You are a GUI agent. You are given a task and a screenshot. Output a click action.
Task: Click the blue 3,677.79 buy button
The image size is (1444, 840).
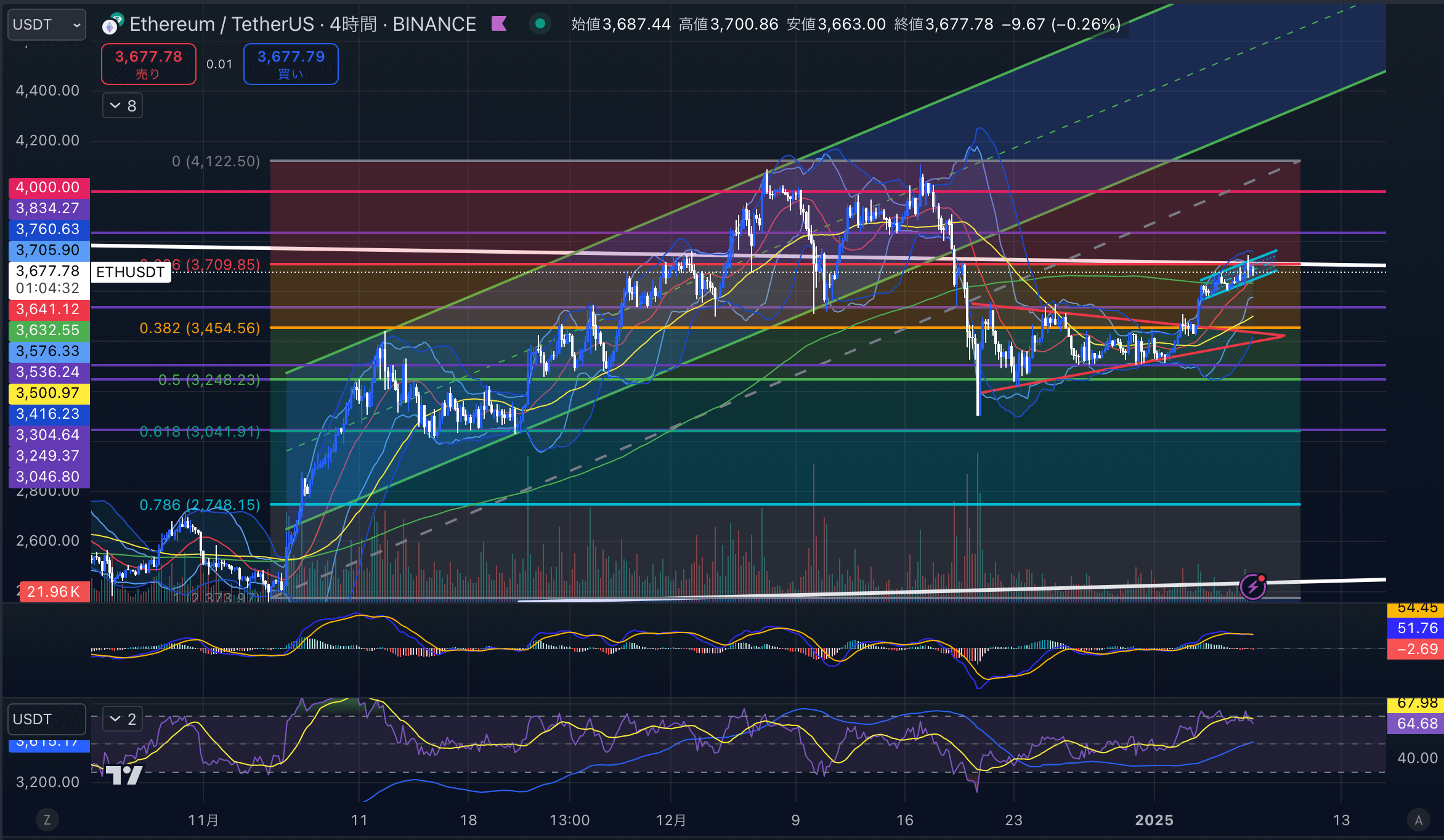[291, 64]
